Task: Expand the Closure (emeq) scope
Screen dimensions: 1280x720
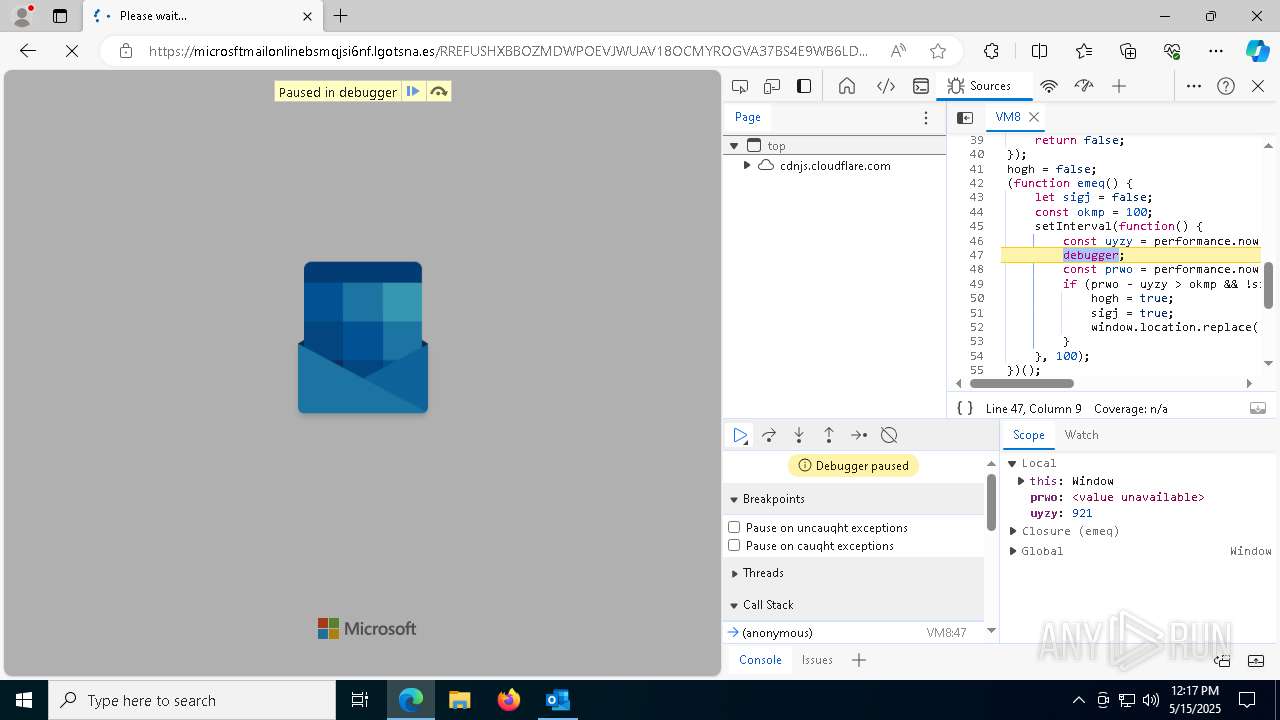Action: [x=1013, y=531]
